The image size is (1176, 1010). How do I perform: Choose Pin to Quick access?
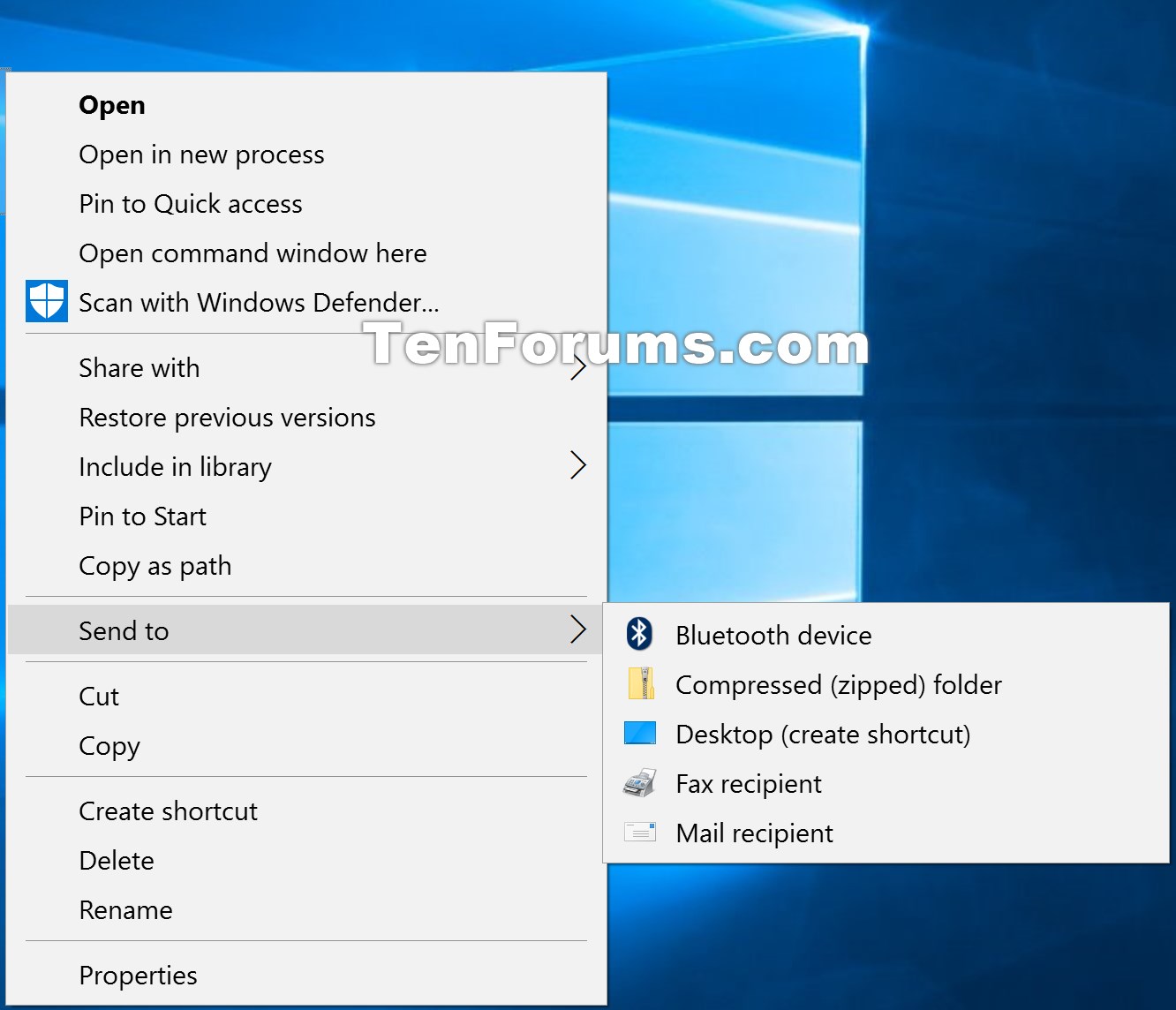191,204
